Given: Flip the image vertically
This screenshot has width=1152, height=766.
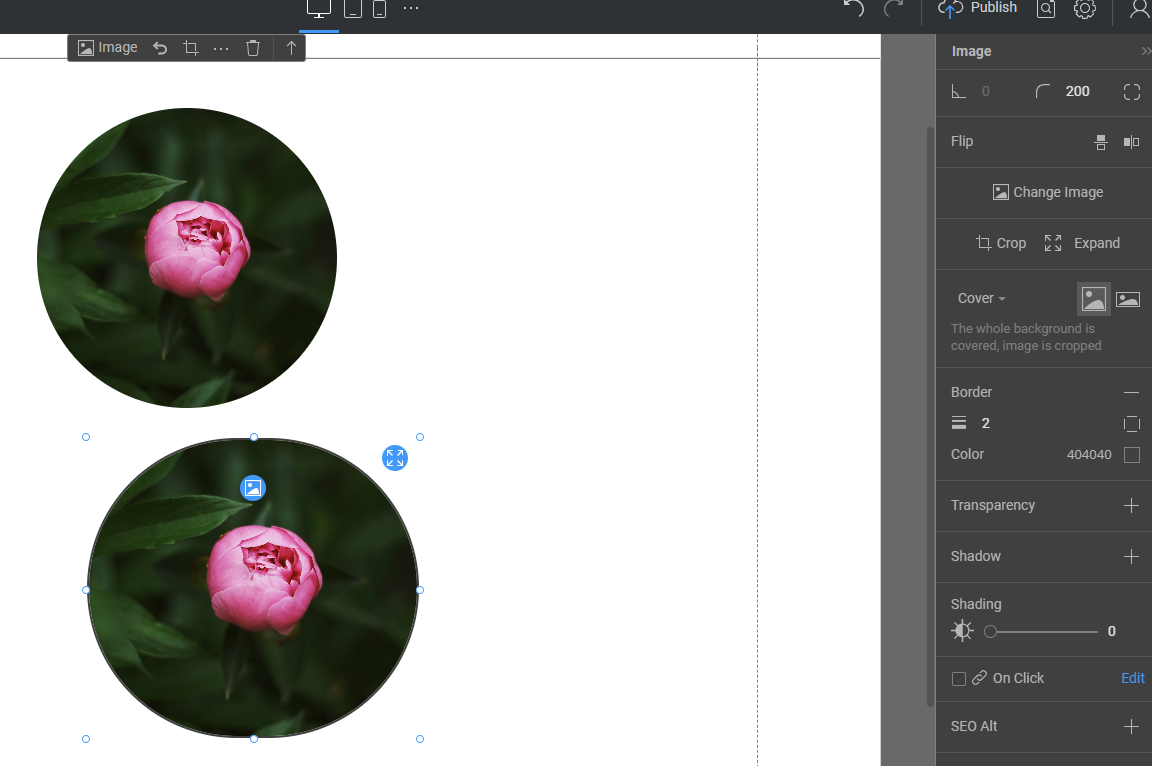Looking at the screenshot, I should point(1101,142).
